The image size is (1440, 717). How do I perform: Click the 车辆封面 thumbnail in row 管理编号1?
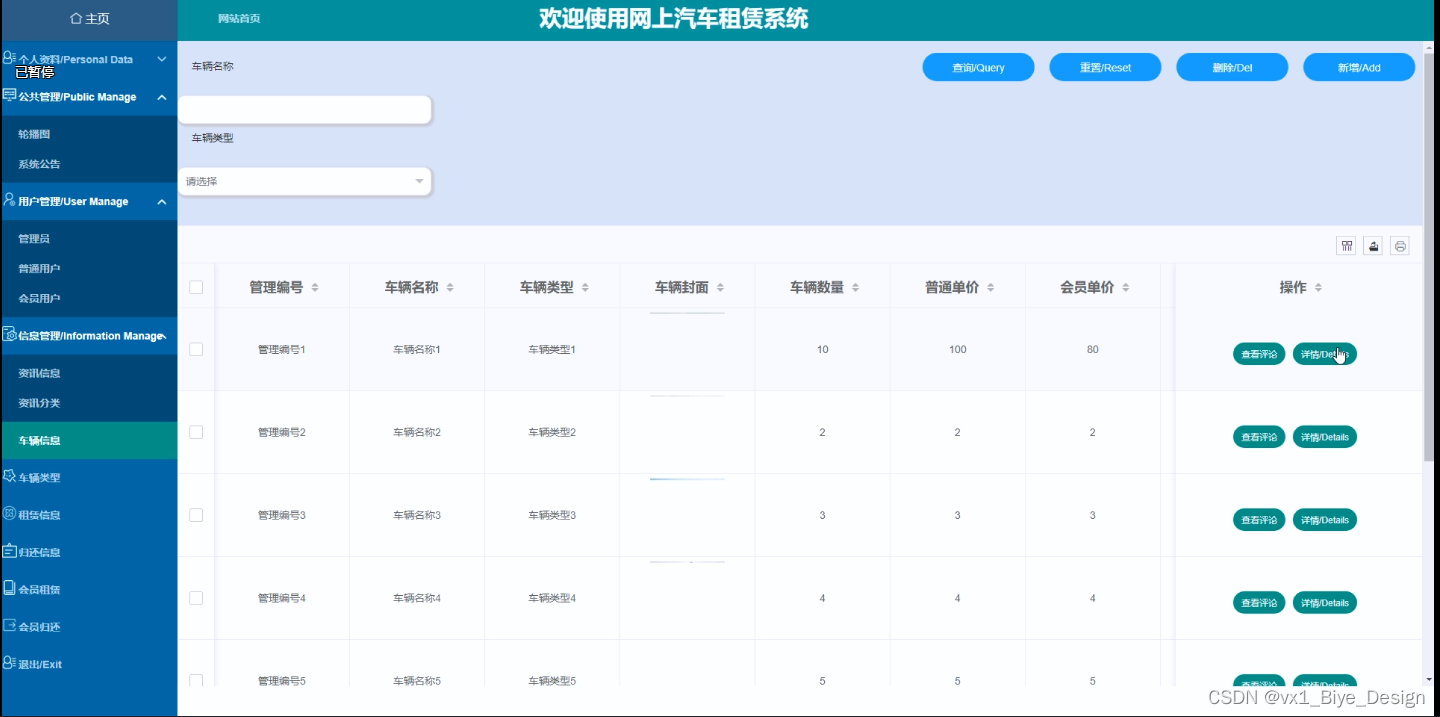687,314
